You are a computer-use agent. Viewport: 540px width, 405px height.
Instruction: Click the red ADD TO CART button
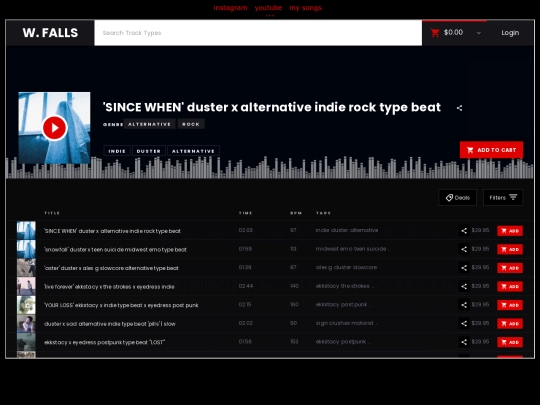pyautogui.click(x=491, y=150)
